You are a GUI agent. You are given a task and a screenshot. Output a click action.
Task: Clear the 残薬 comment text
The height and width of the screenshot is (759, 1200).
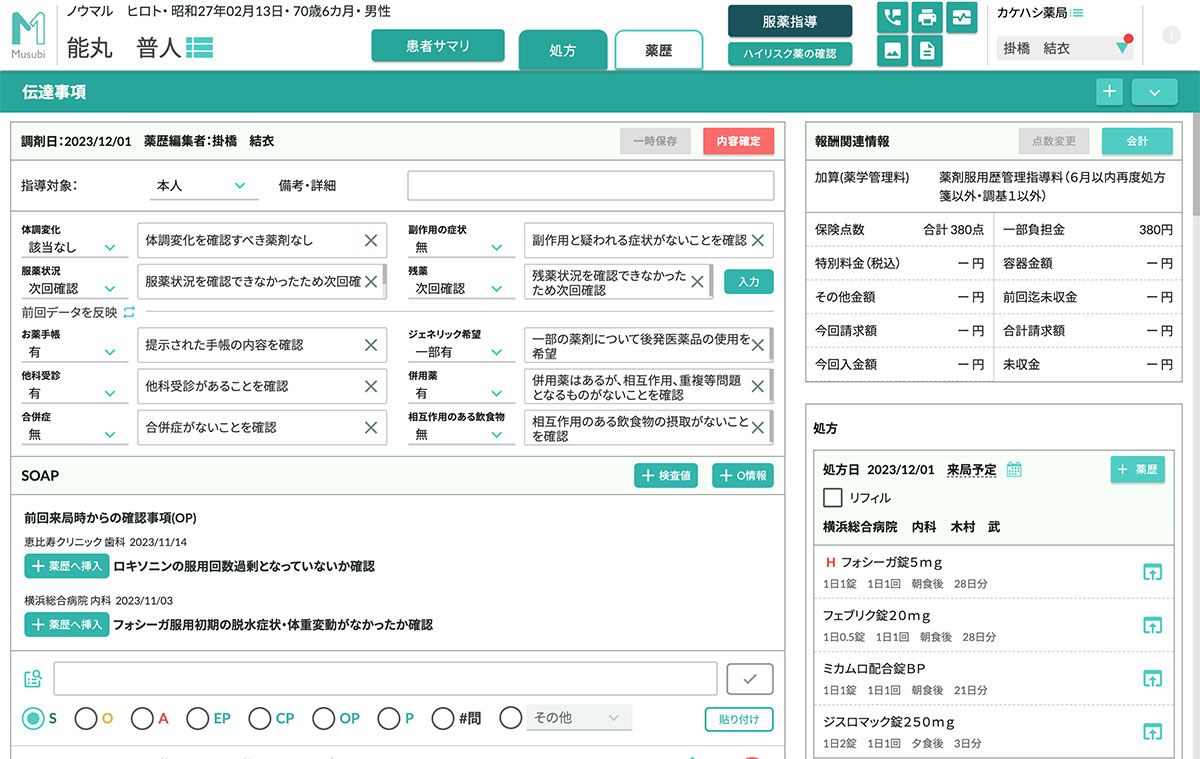(x=697, y=281)
